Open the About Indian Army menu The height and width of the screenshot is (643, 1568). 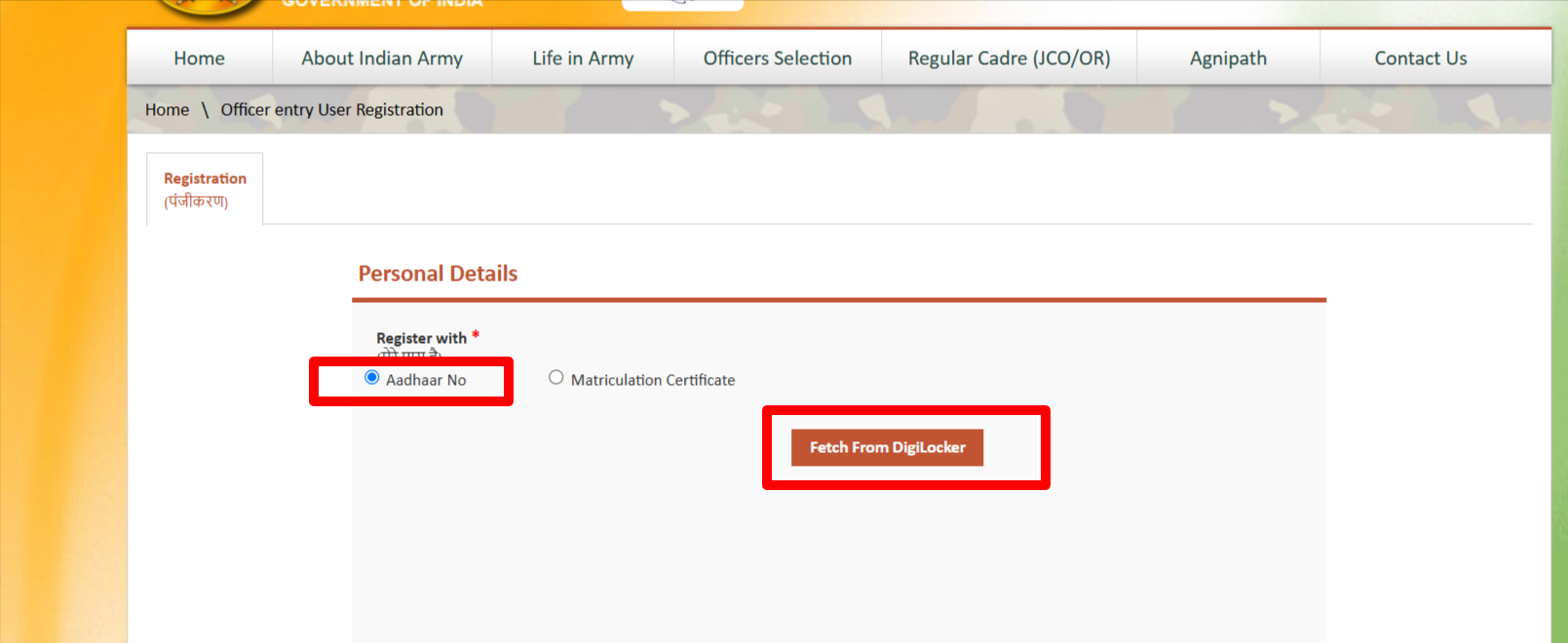[382, 58]
